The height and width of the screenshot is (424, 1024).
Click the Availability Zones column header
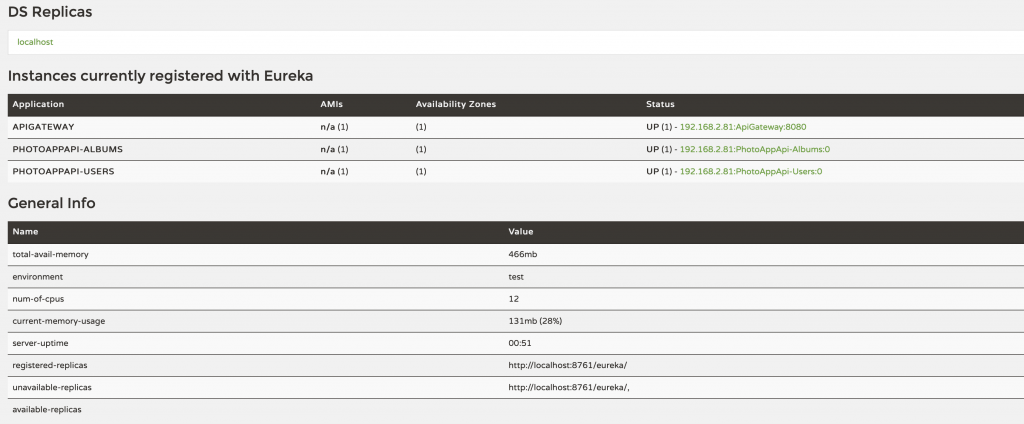[x=456, y=105]
